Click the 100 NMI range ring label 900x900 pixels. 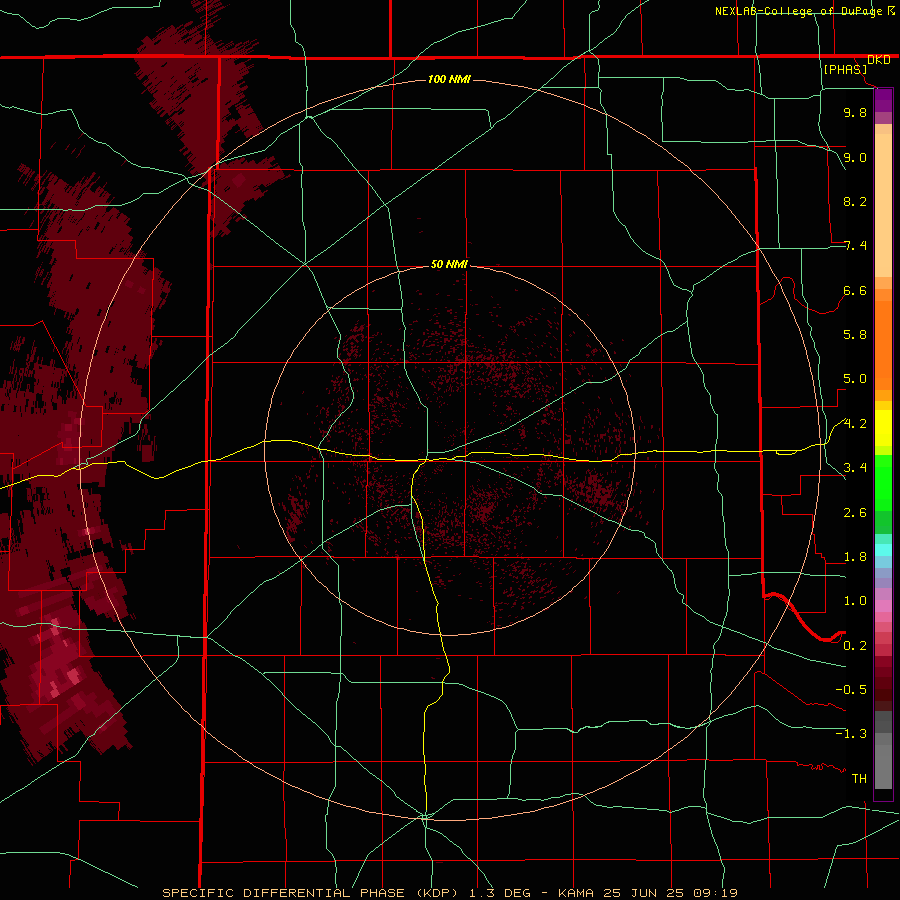(449, 79)
